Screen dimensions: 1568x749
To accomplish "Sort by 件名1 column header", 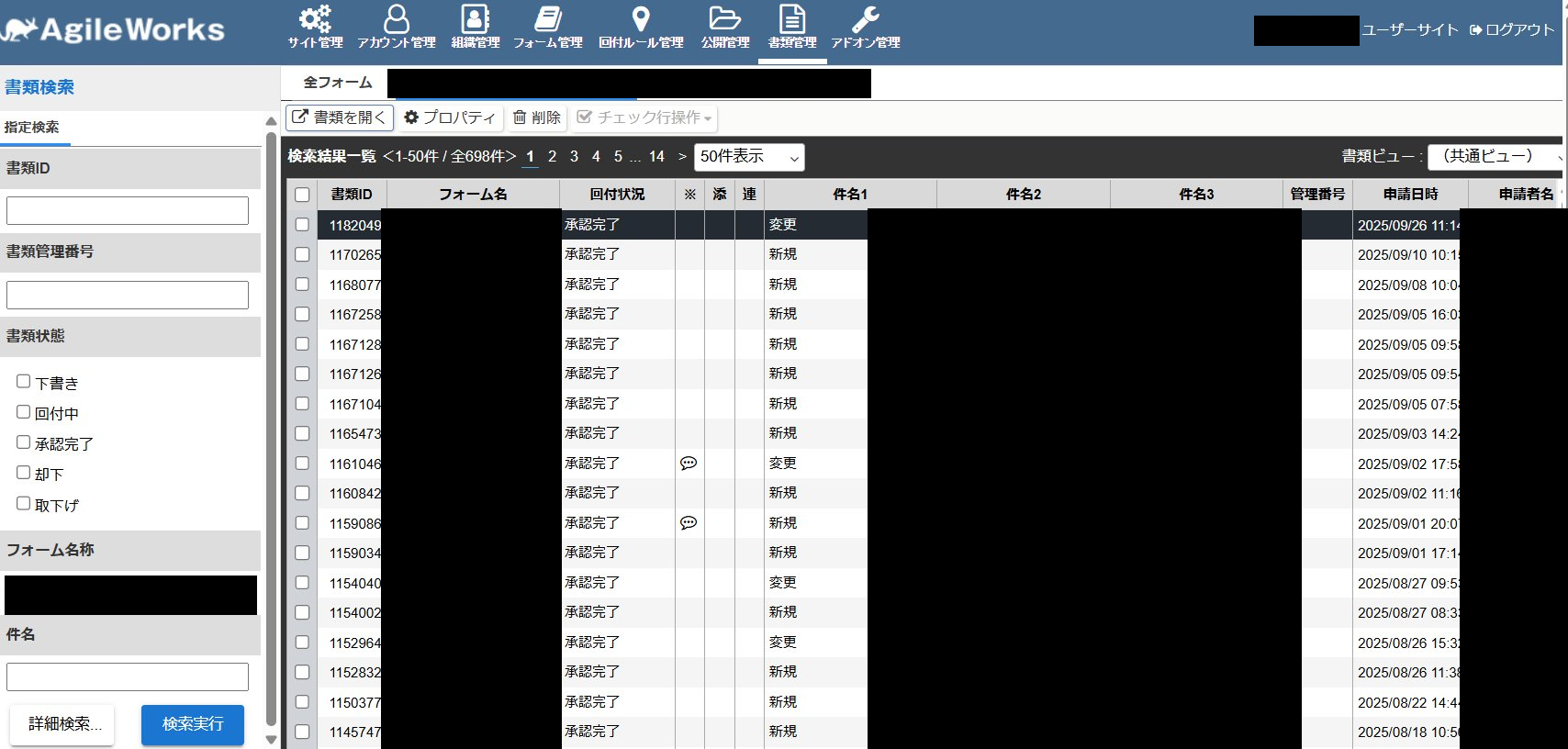I will (850, 195).
